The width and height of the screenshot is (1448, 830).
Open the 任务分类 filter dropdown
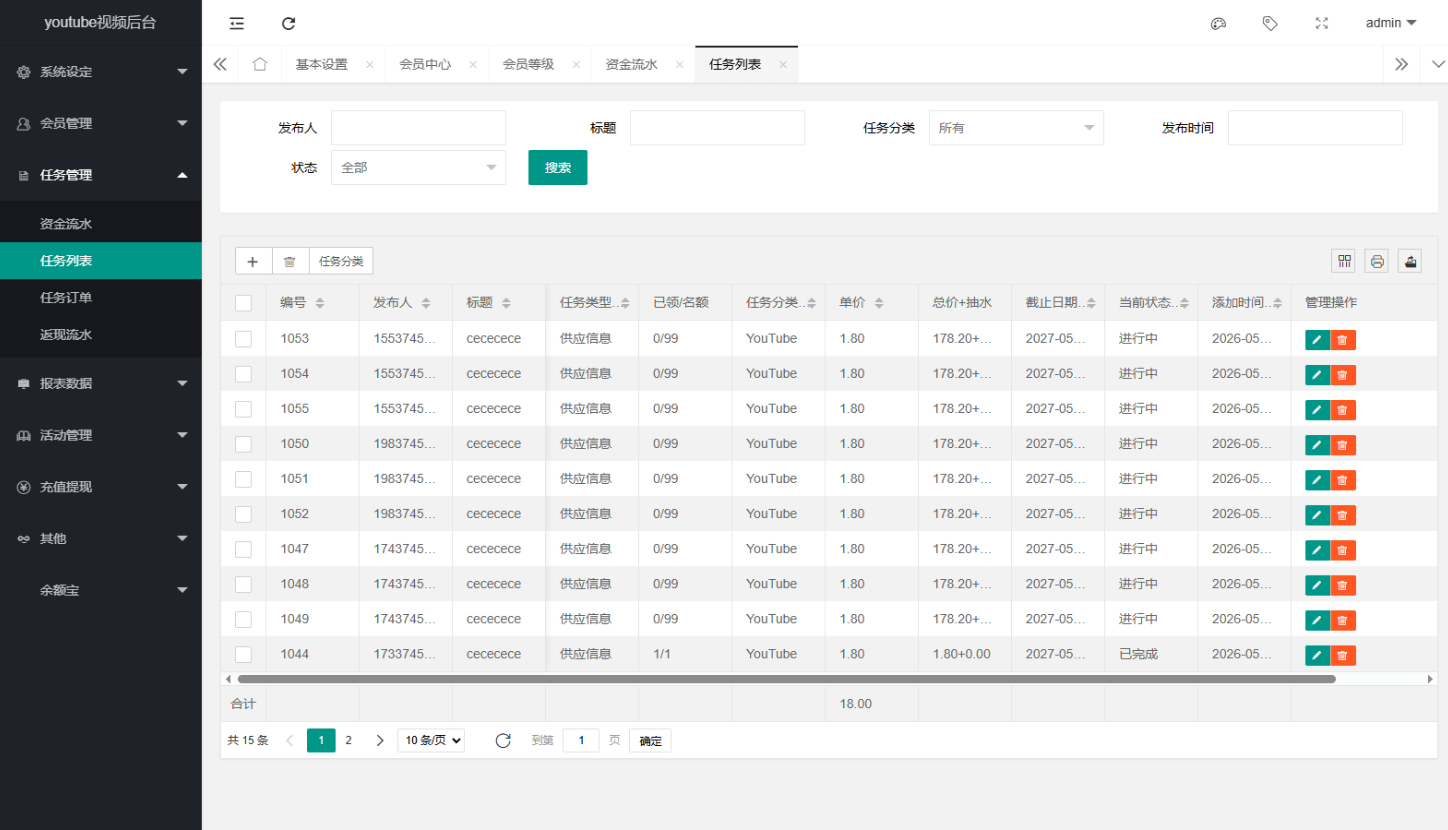(1016, 128)
